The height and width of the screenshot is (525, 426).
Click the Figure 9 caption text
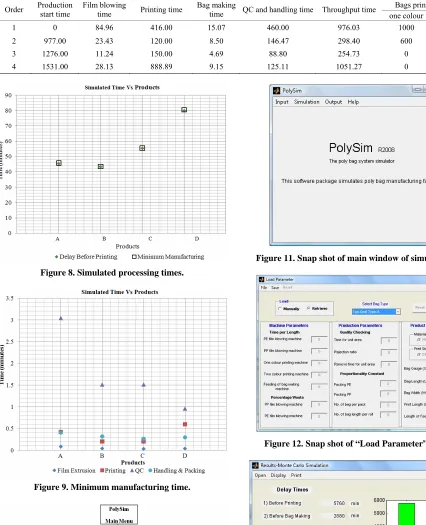coord(112,487)
